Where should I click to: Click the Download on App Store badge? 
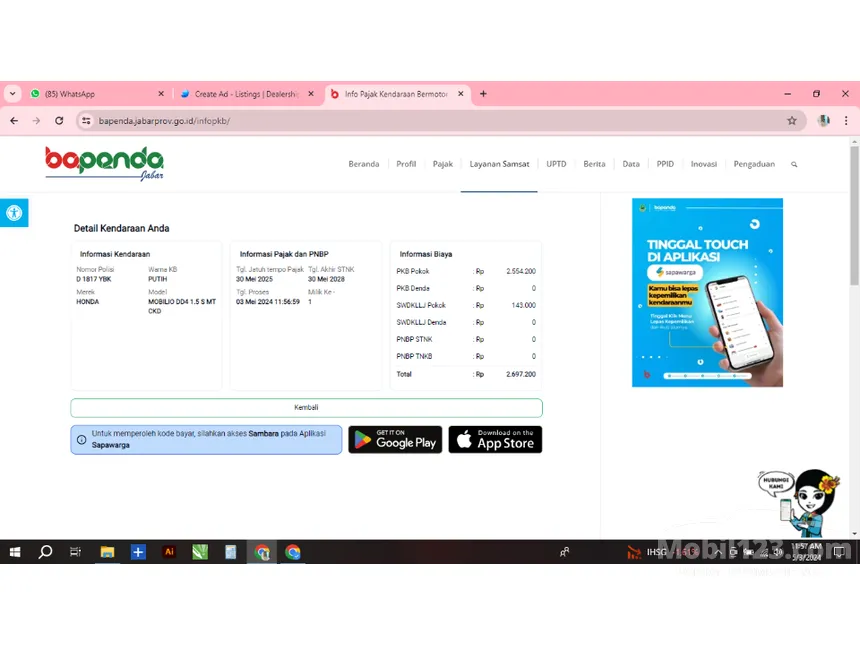495,440
